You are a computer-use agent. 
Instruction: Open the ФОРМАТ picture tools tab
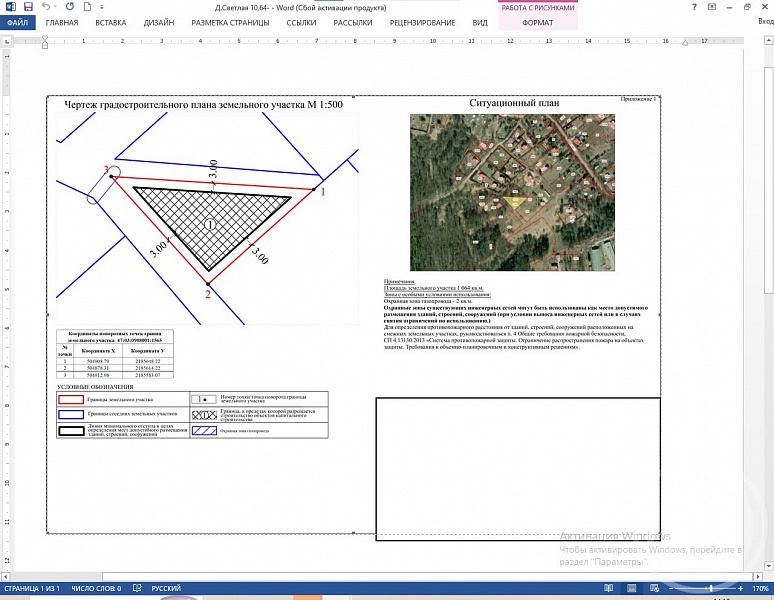(537, 22)
